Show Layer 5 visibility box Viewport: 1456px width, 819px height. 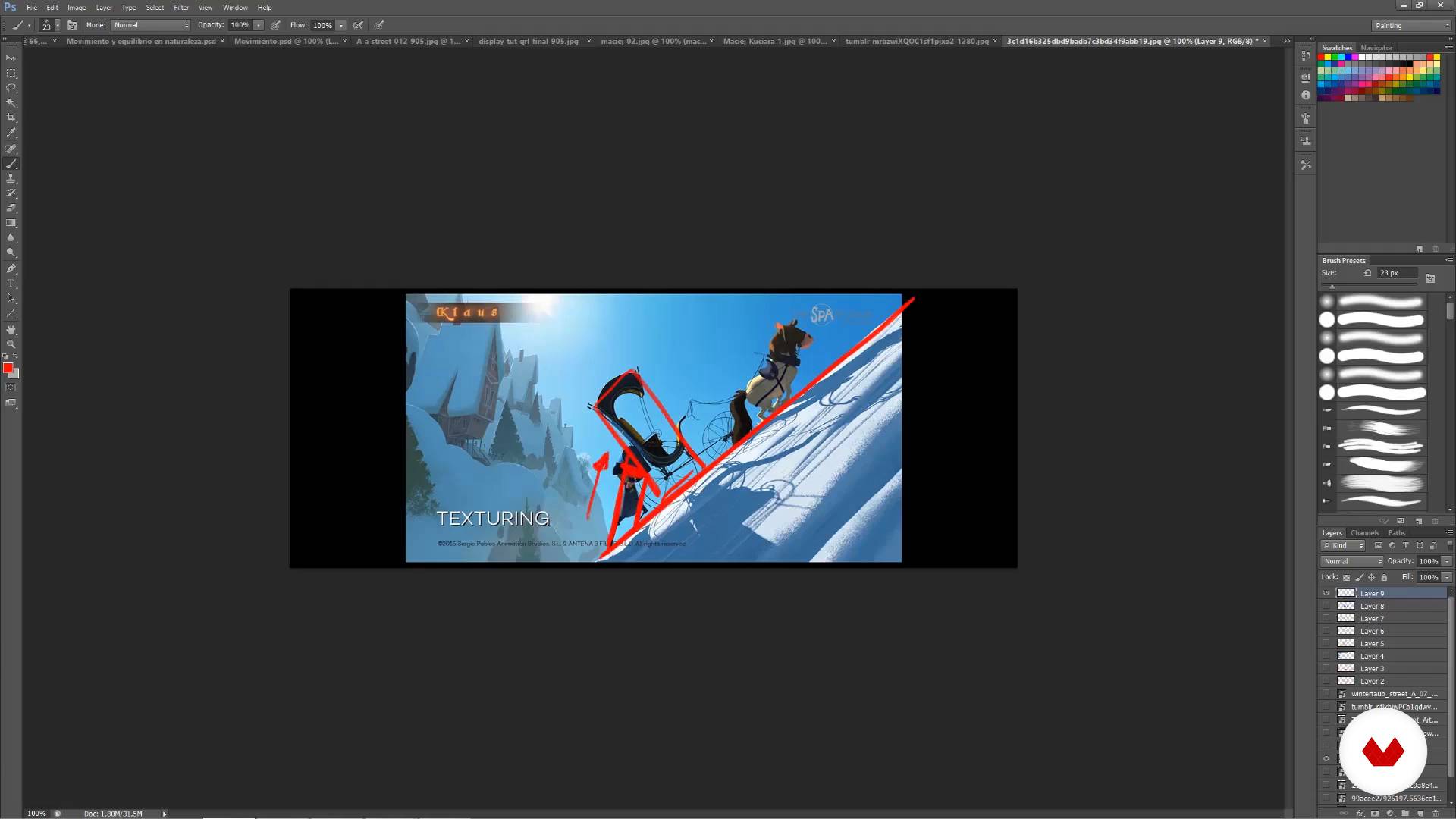pyautogui.click(x=1326, y=643)
